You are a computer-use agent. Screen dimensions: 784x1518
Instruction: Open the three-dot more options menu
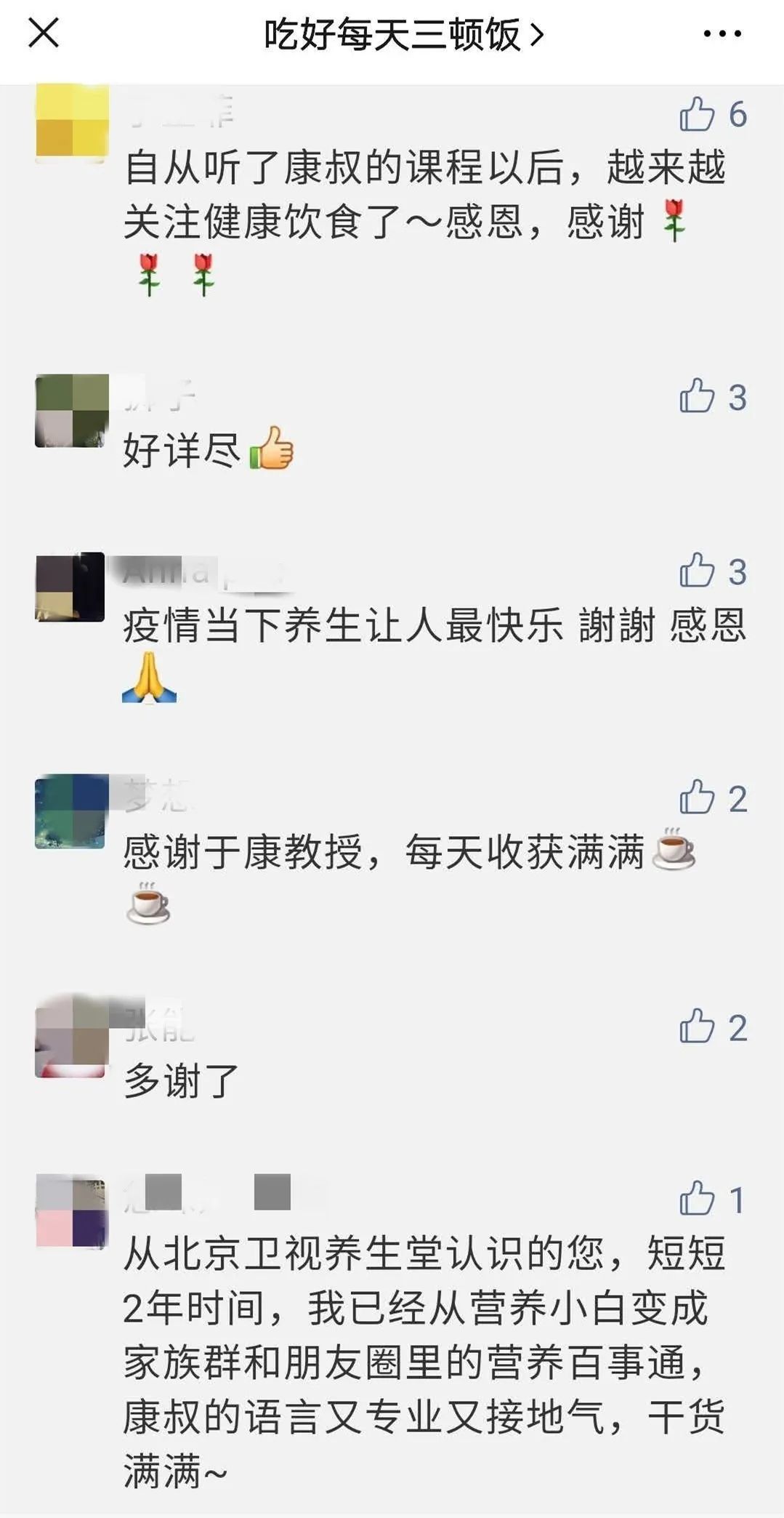coord(722,33)
